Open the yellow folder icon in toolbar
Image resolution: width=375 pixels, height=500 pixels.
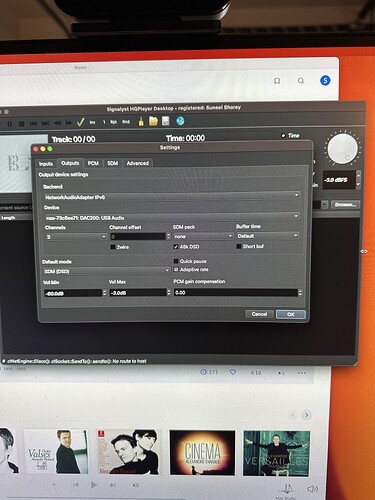click(153, 121)
